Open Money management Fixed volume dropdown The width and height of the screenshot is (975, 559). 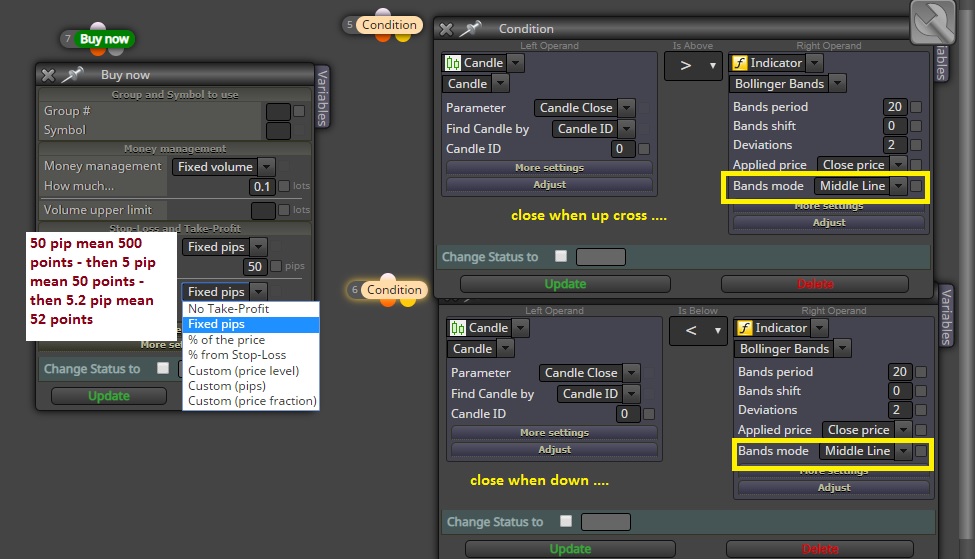pyautogui.click(x=223, y=167)
